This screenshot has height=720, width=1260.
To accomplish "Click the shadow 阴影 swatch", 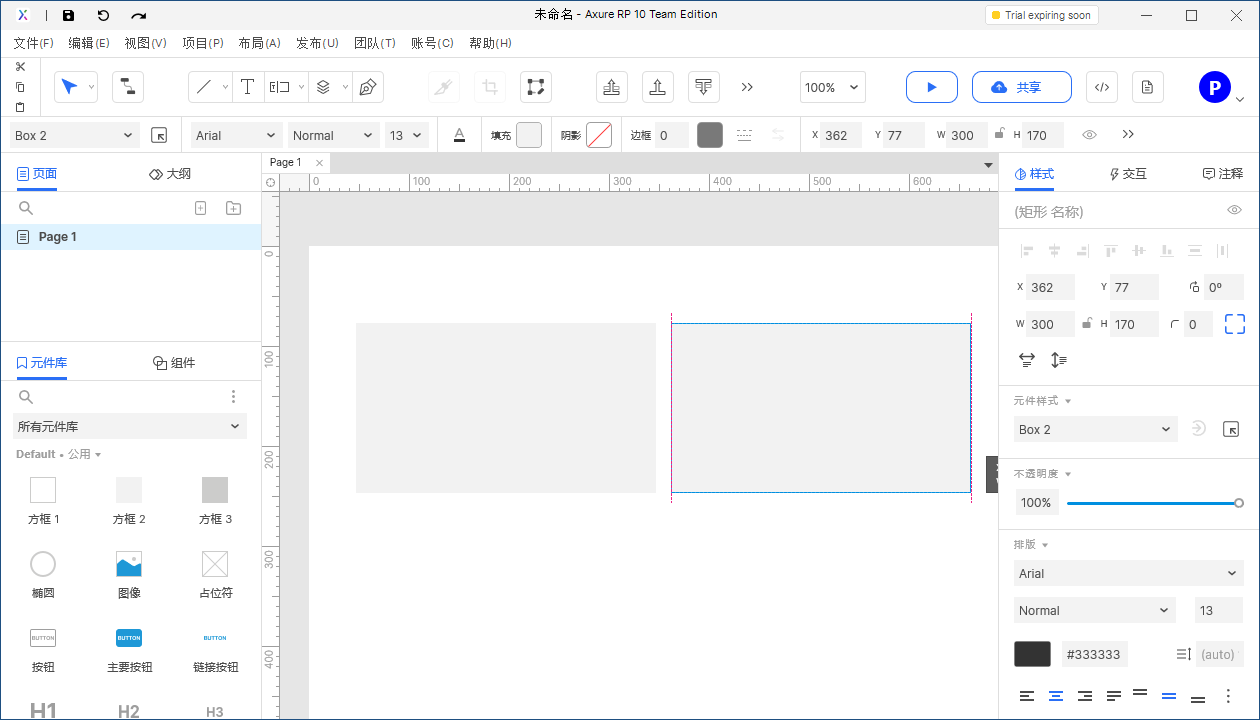I will click(x=599, y=135).
